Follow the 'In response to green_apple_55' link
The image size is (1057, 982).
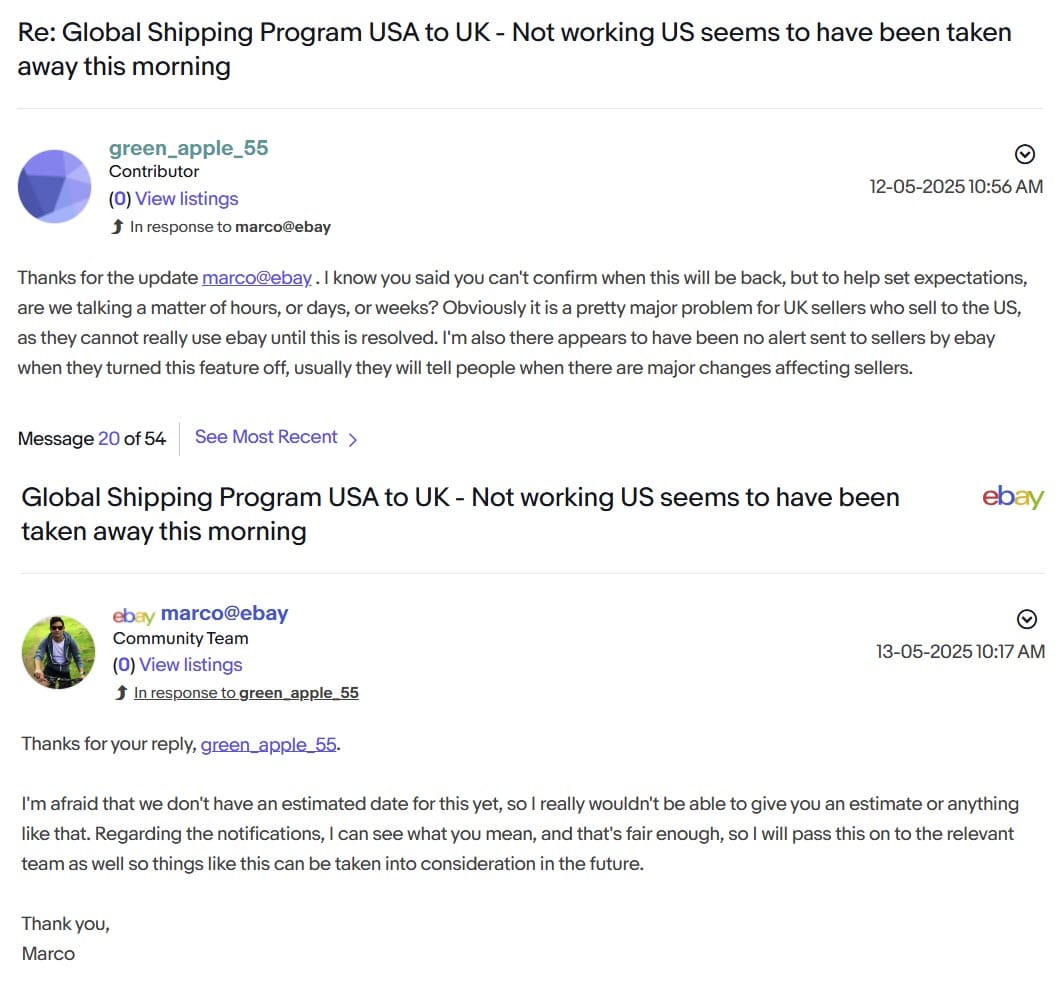tap(246, 693)
